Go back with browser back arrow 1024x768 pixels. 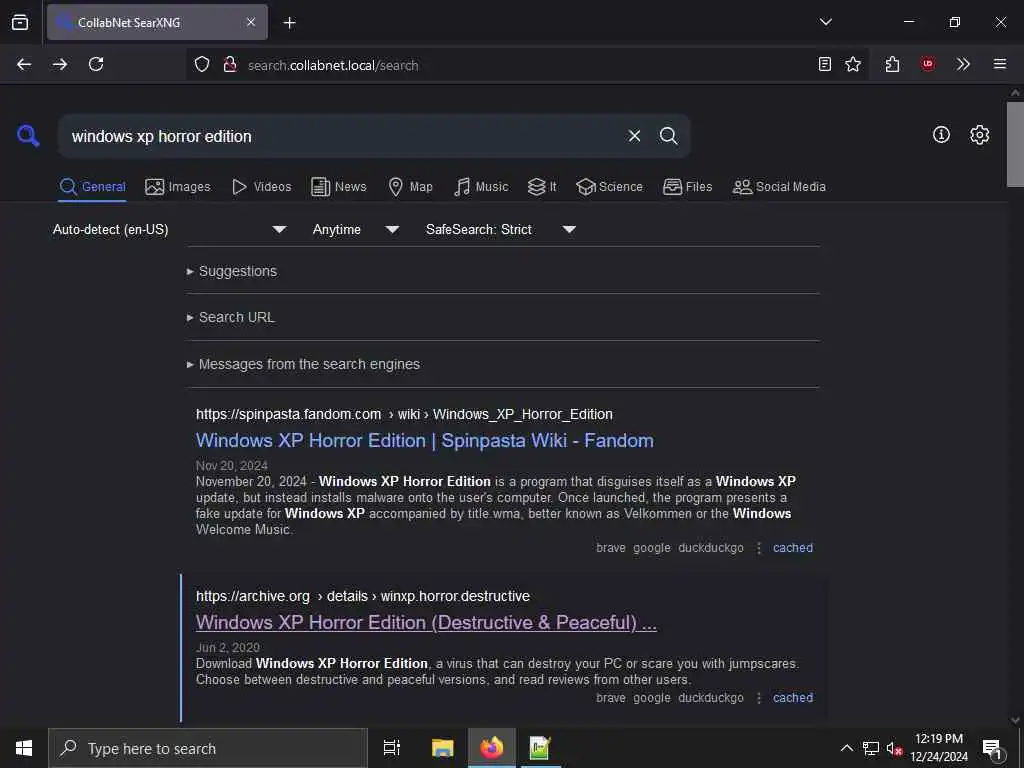tap(24, 64)
